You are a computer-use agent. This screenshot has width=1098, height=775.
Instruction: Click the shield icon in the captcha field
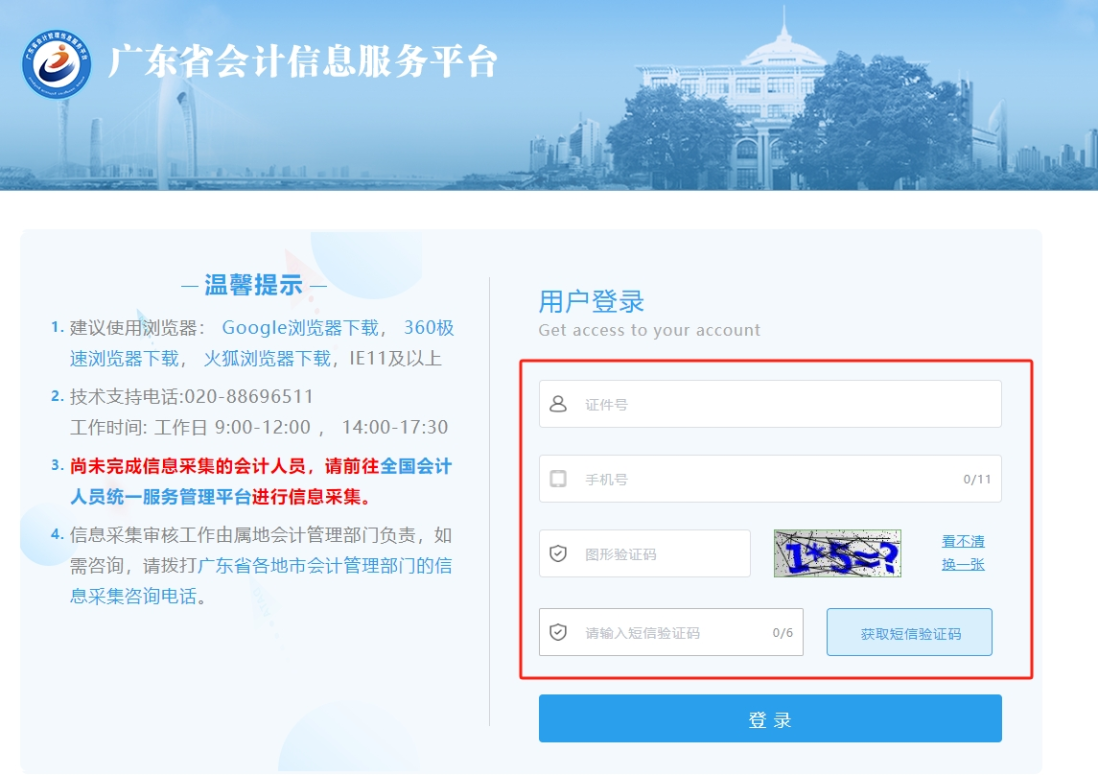(558, 554)
